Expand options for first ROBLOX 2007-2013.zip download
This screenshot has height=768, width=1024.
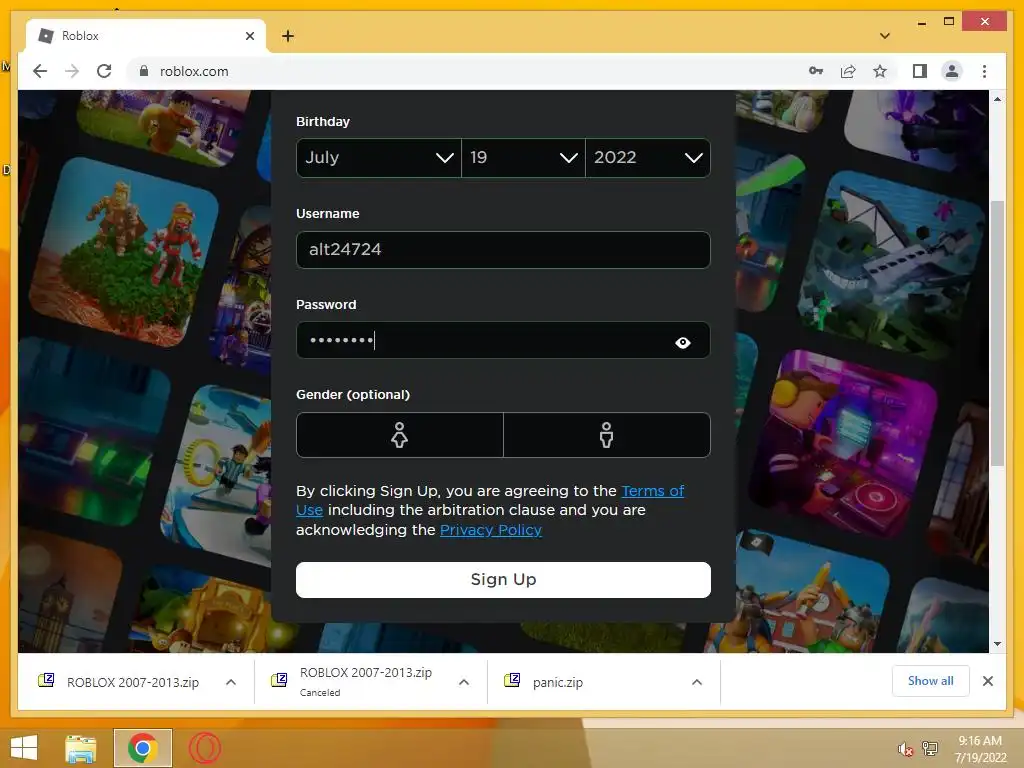coord(231,682)
